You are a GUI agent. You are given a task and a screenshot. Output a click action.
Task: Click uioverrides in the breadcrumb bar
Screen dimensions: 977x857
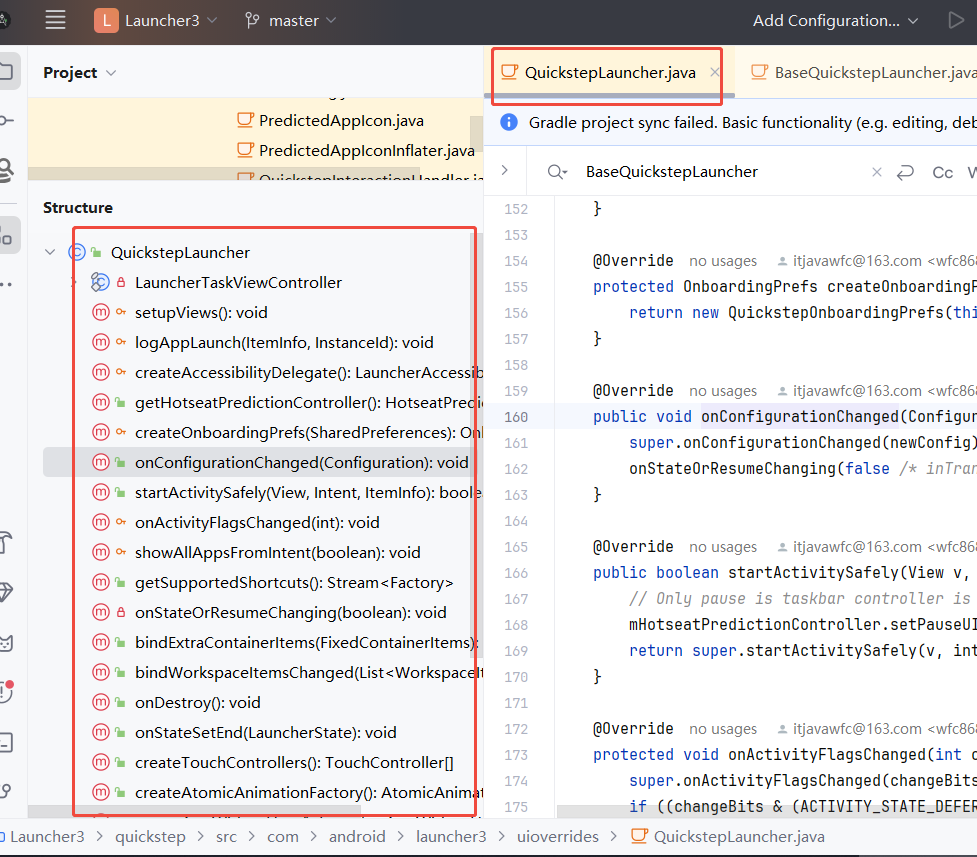point(558,836)
